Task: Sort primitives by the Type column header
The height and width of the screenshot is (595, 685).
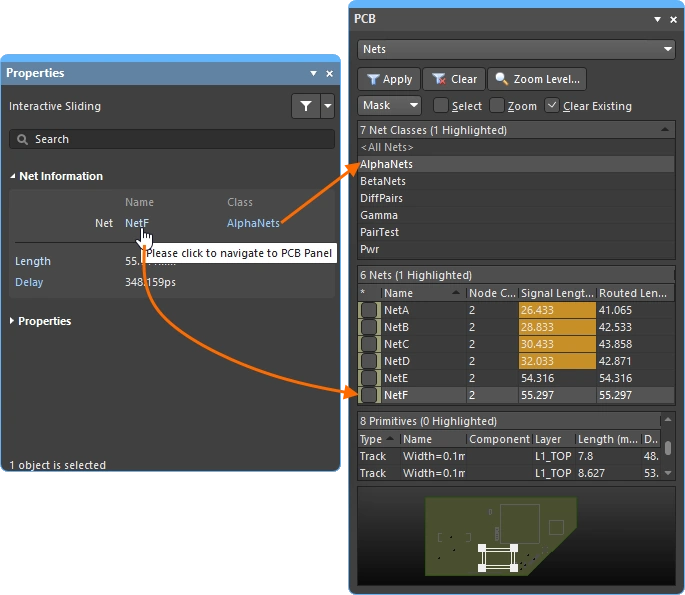Action: (x=379, y=439)
